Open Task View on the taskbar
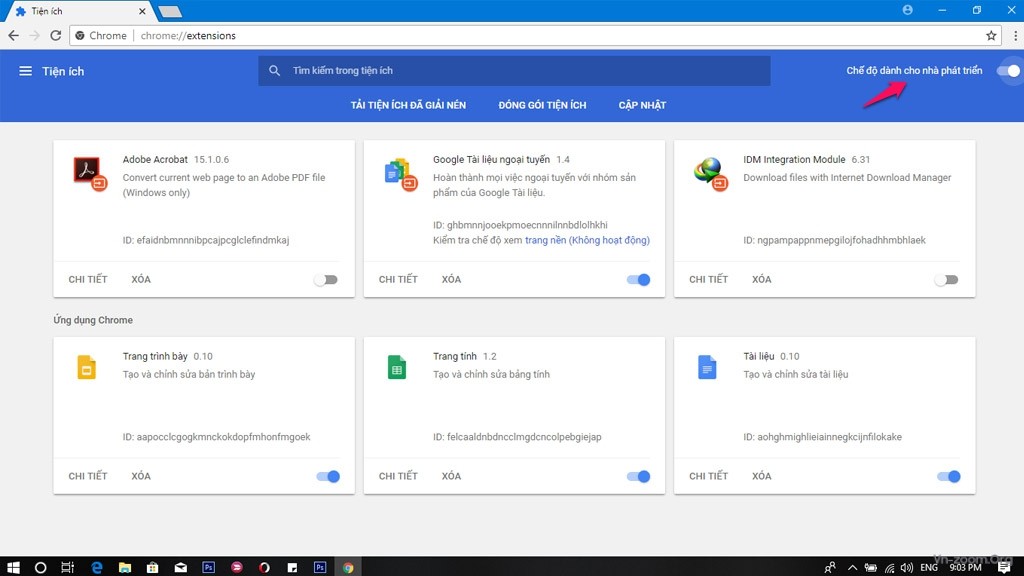Viewport: 1024px width, 576px height. pyautogui.click(x=67, y=568)
